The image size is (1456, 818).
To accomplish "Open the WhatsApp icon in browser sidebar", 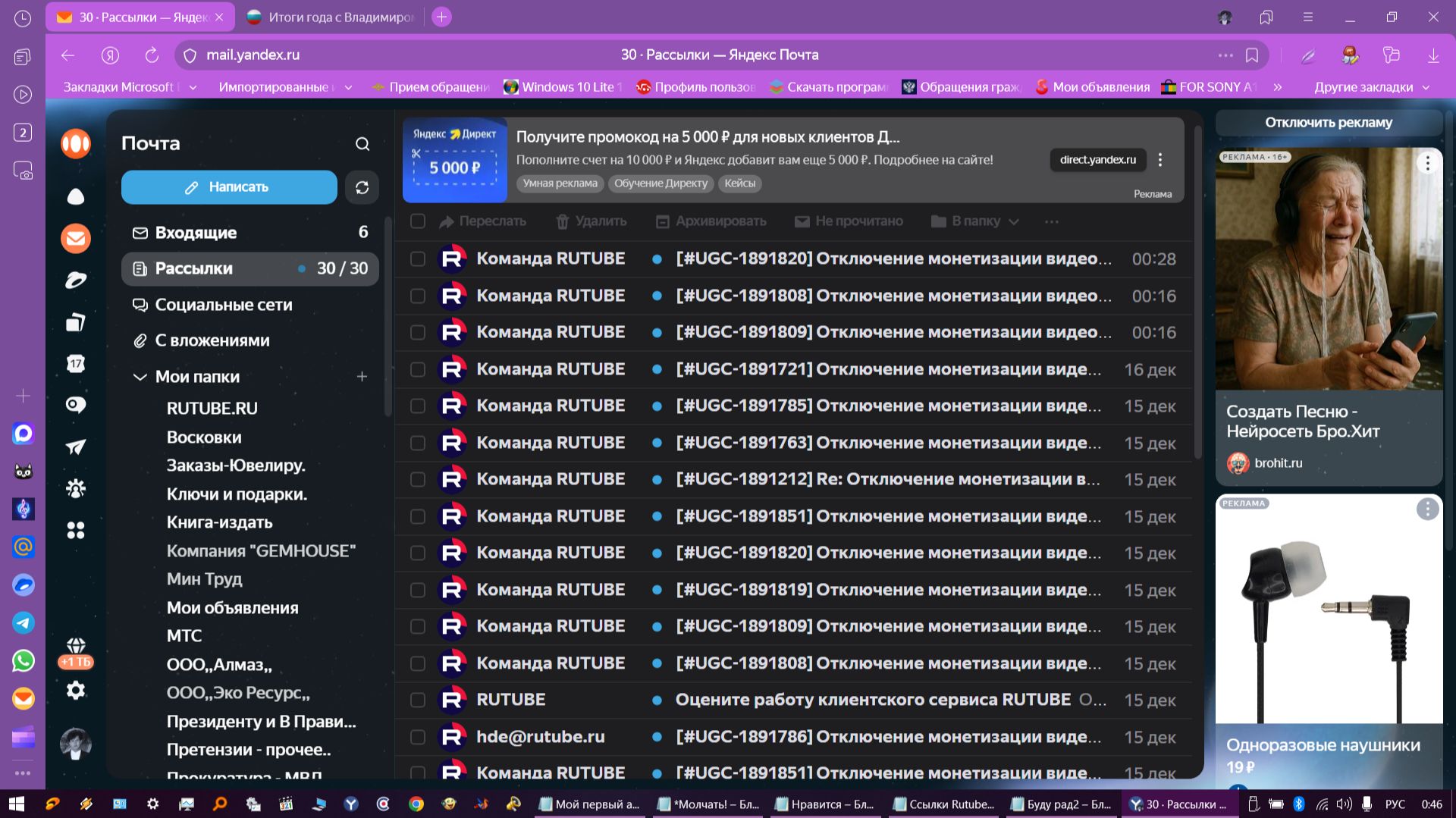I will [24, 661].
